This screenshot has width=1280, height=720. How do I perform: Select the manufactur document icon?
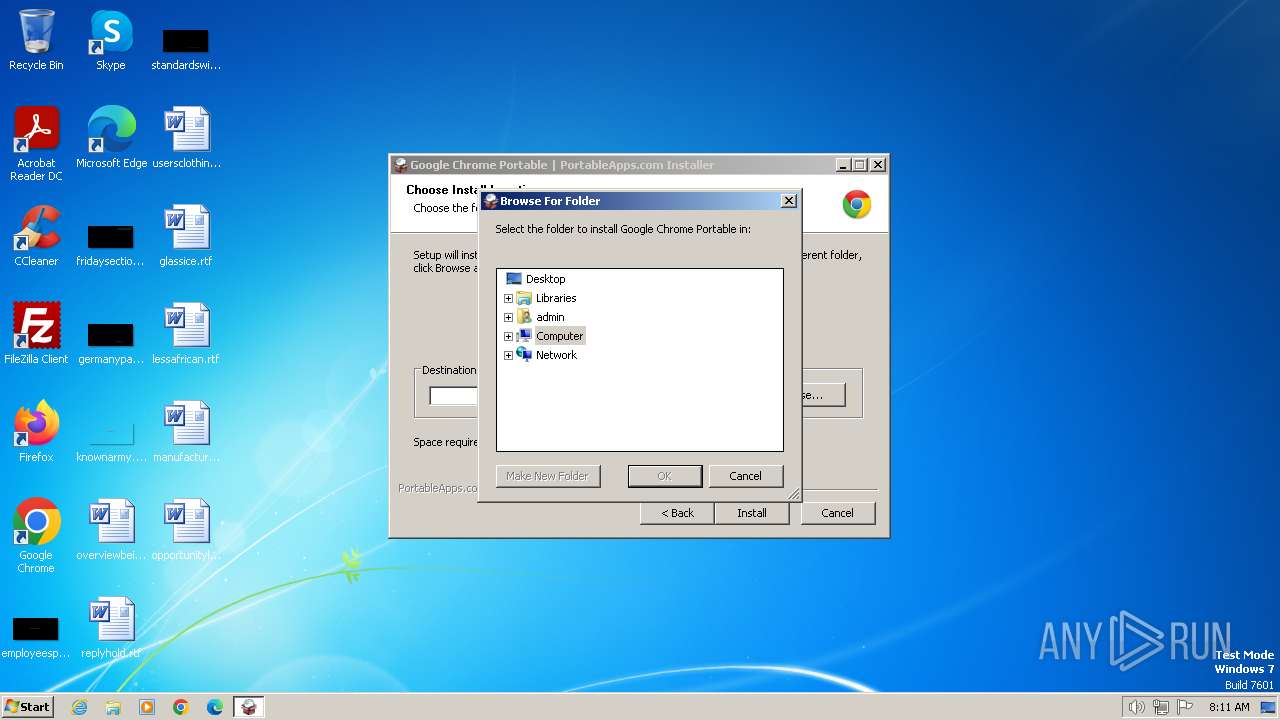(187, 432)
